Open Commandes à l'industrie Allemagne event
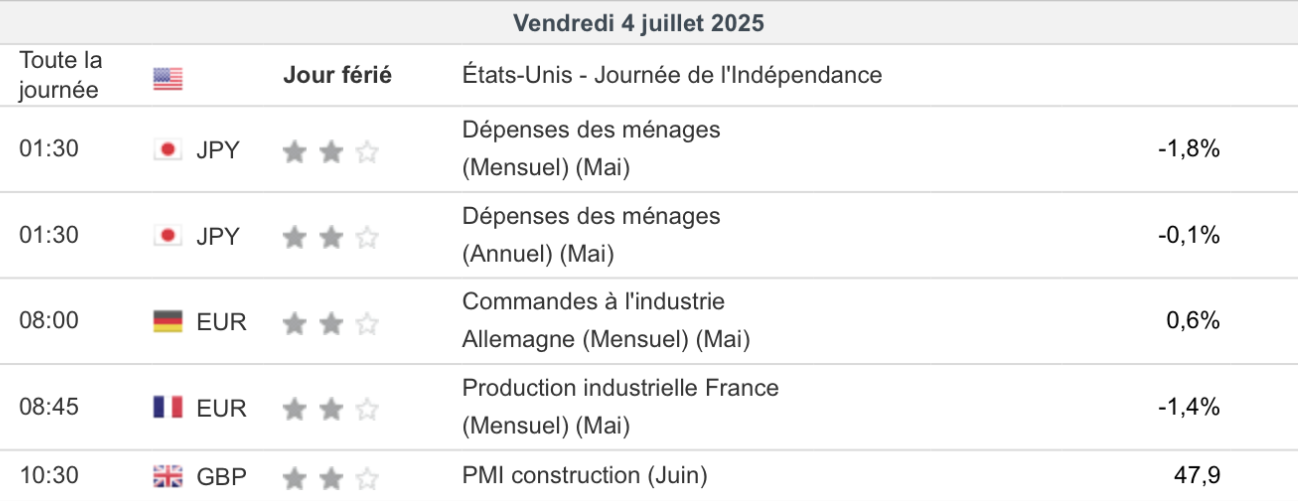The width and height of the screenshot is (1298, 501). (605, 321)
